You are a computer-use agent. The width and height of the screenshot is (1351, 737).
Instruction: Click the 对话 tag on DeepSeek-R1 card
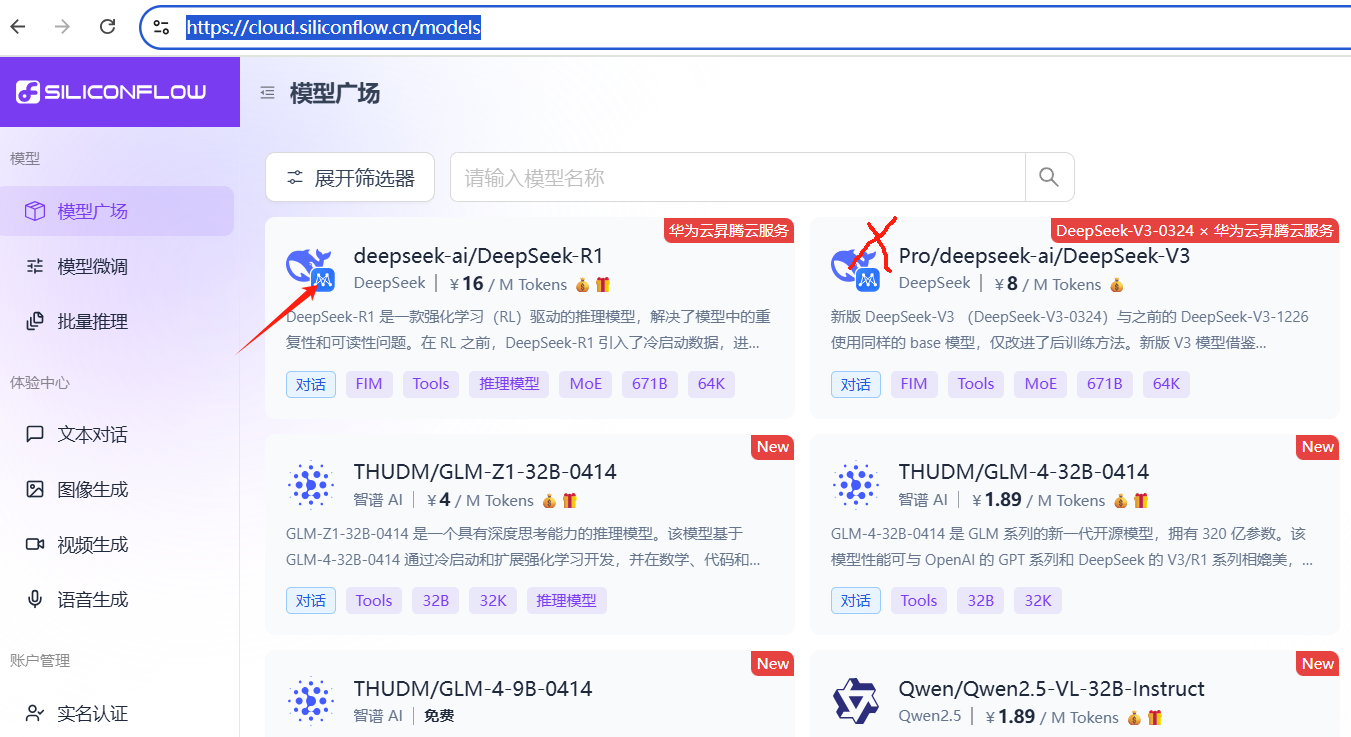[x=310, y=383]
